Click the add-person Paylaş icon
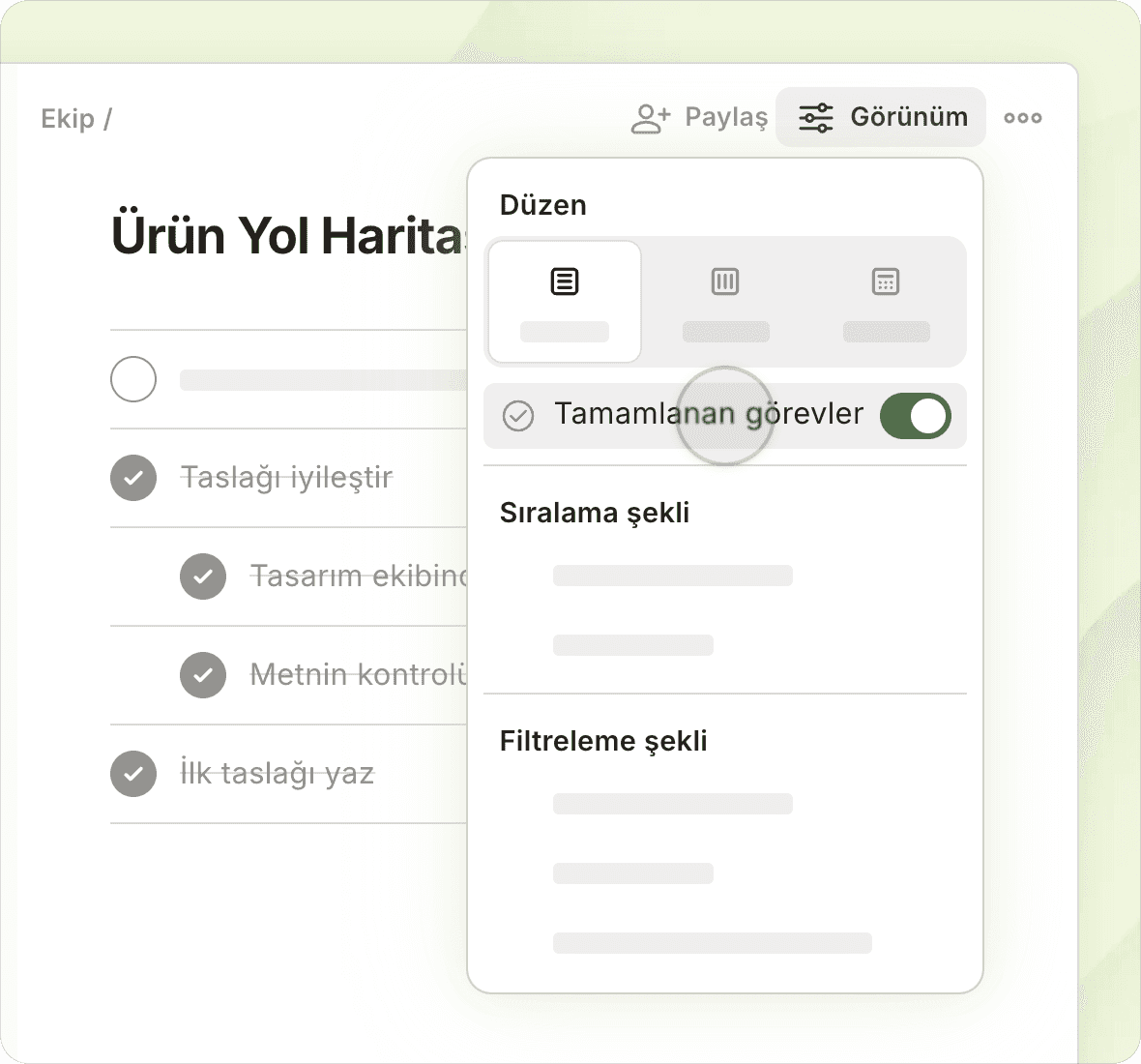Screen dimensions: 1141x1064 click(650, 118)
